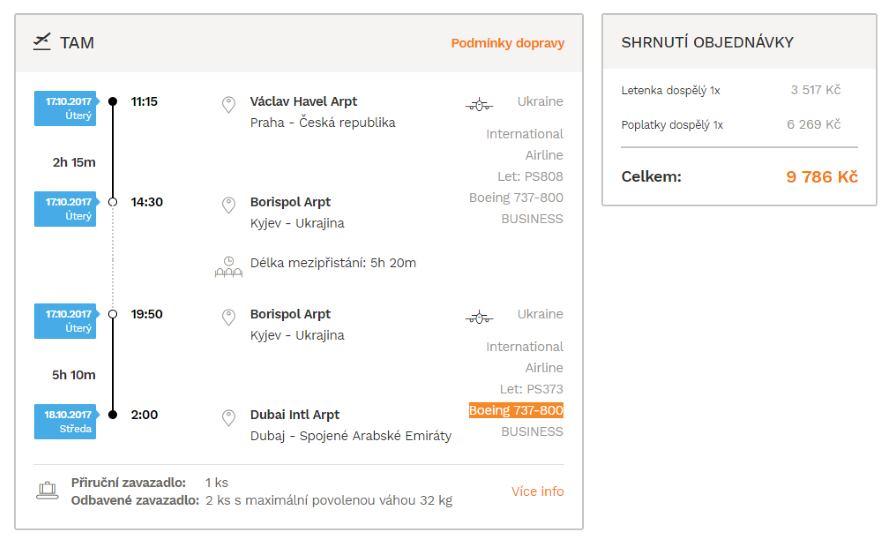Click the luggage icon next to Příruční zavazadlo
The width and height of the screenshot is (890, 541).
[x=44, y=491]
